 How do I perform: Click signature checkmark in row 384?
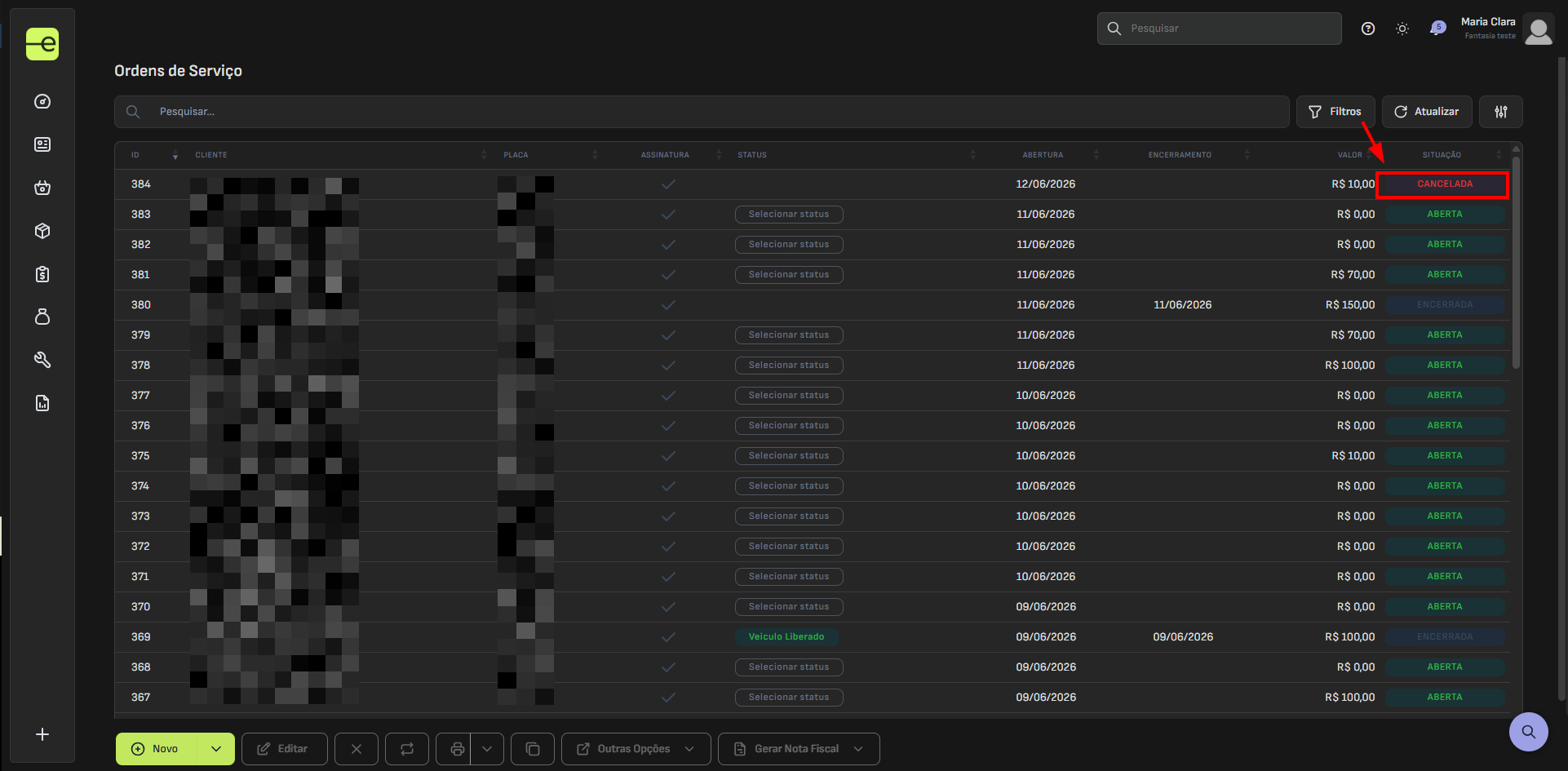coord(668,184)
